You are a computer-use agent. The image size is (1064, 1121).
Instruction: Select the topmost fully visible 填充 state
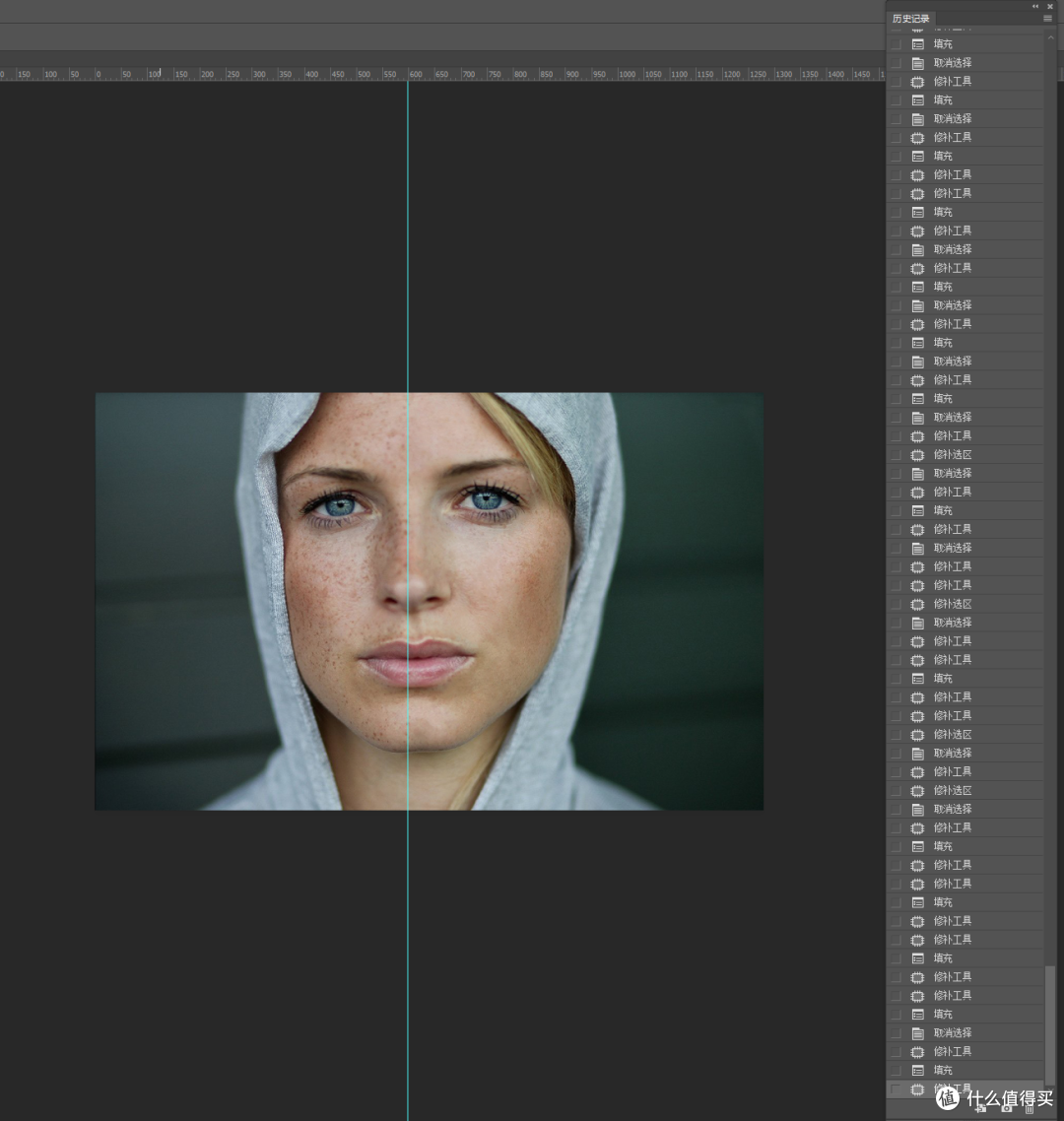965,44
